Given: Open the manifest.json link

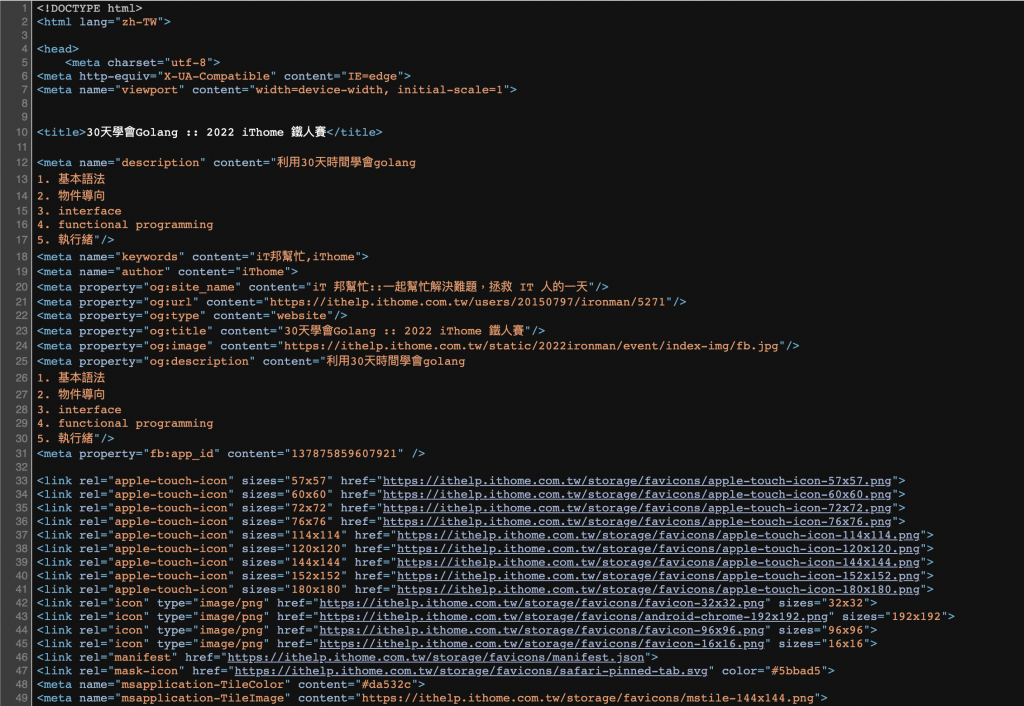Looking at the screenshot, I should 436,658.
